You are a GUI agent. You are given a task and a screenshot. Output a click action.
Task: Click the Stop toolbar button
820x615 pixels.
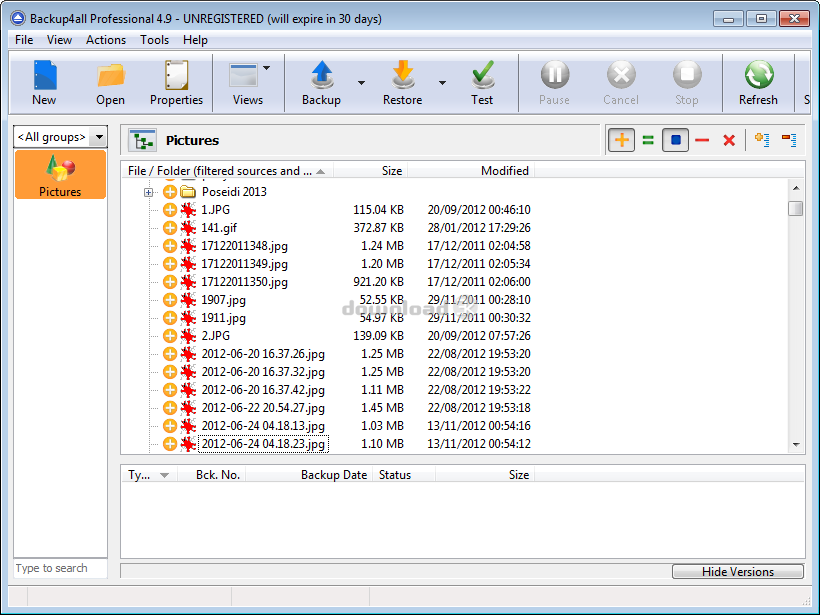click(x=687, y=83)
